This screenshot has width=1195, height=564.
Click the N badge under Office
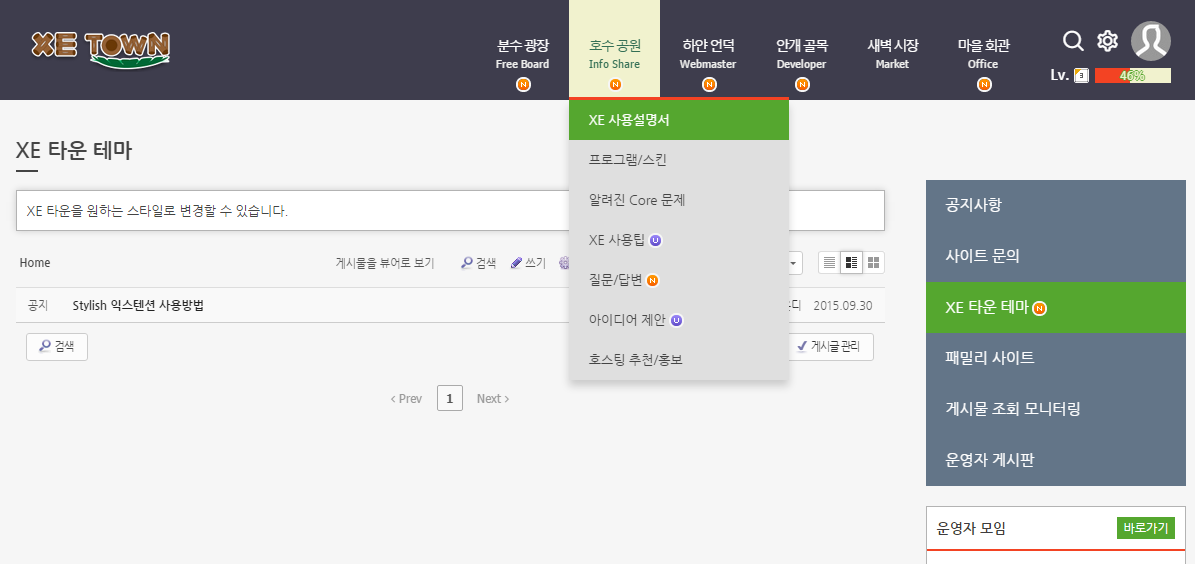pyautogui.click(x=984, y=85)
